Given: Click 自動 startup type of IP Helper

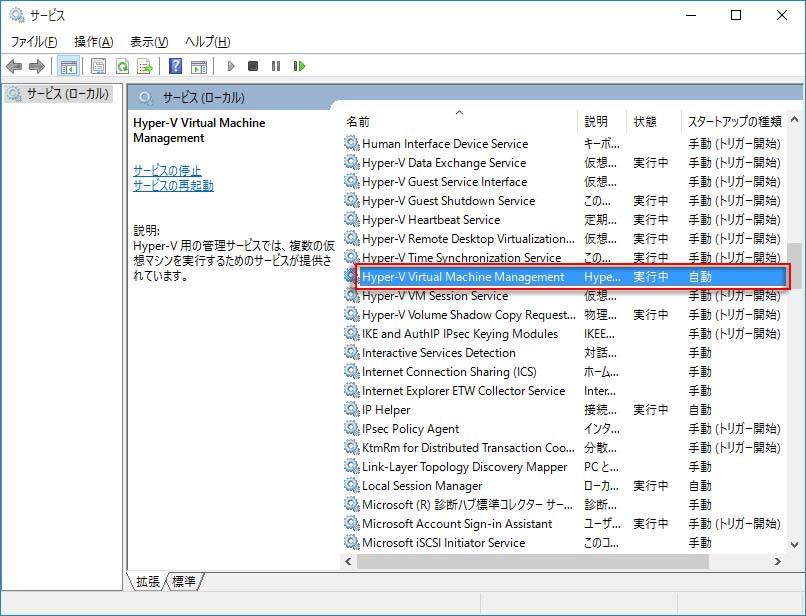Looking at the screenshot, I should 700,410.
